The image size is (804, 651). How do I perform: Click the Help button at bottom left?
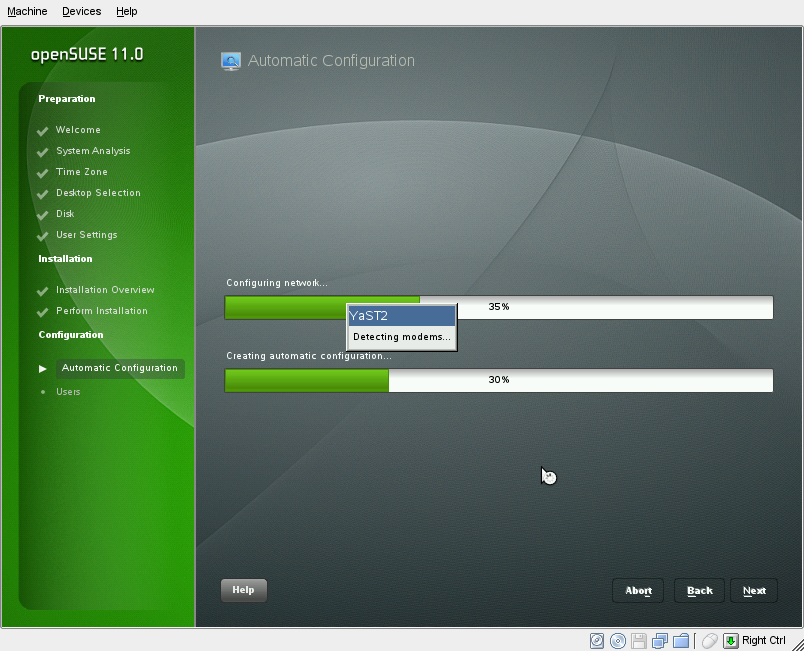pyautogui.click(x=243, y=590)
